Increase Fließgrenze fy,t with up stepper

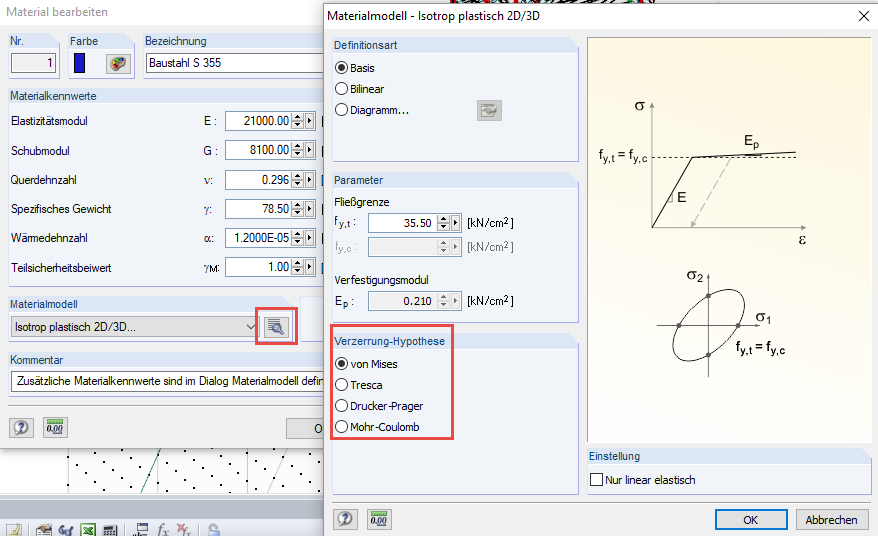pyautogui.click(x=443, y=220)
